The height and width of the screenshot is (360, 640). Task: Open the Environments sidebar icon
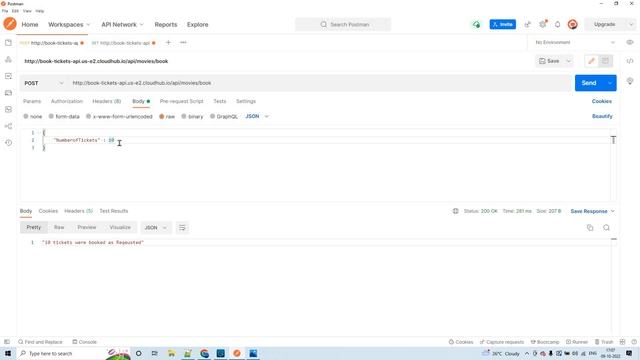click(8, 76)
